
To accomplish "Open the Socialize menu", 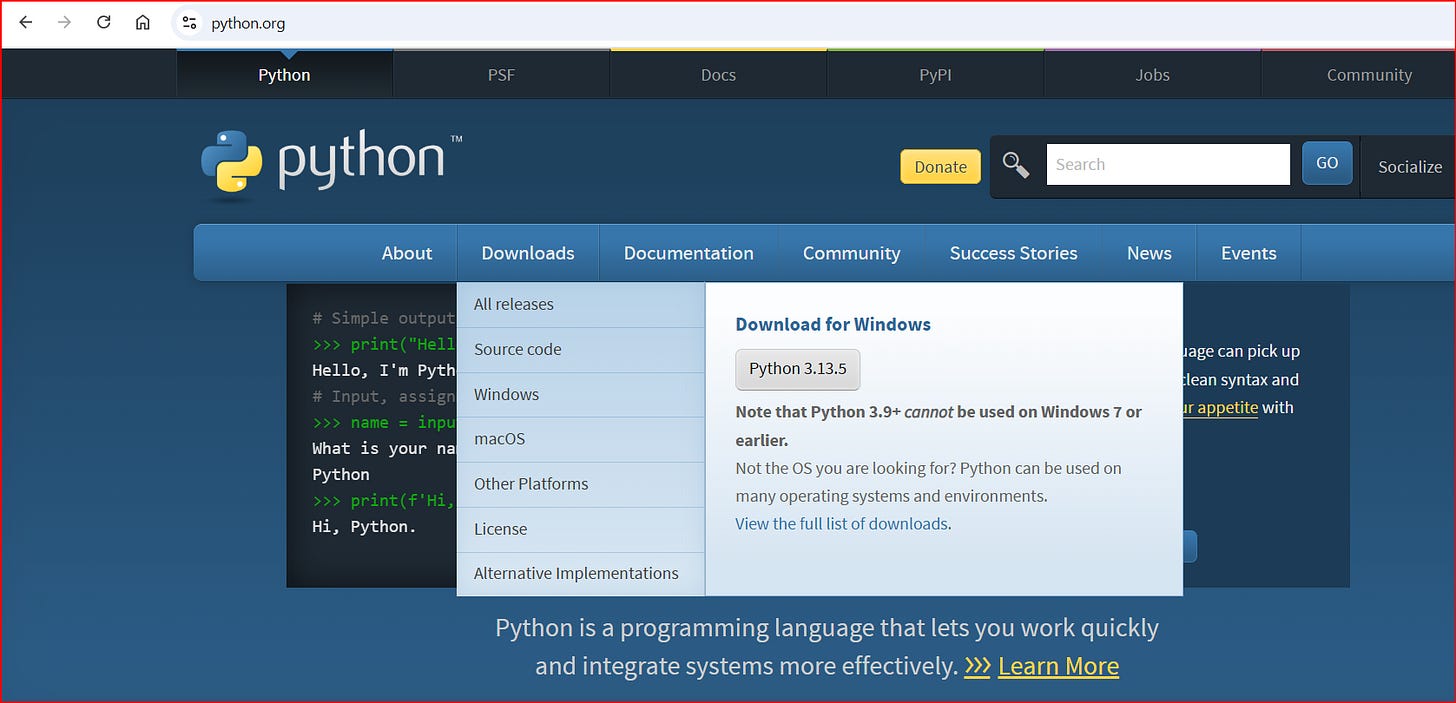I will tap(1409, 167).
